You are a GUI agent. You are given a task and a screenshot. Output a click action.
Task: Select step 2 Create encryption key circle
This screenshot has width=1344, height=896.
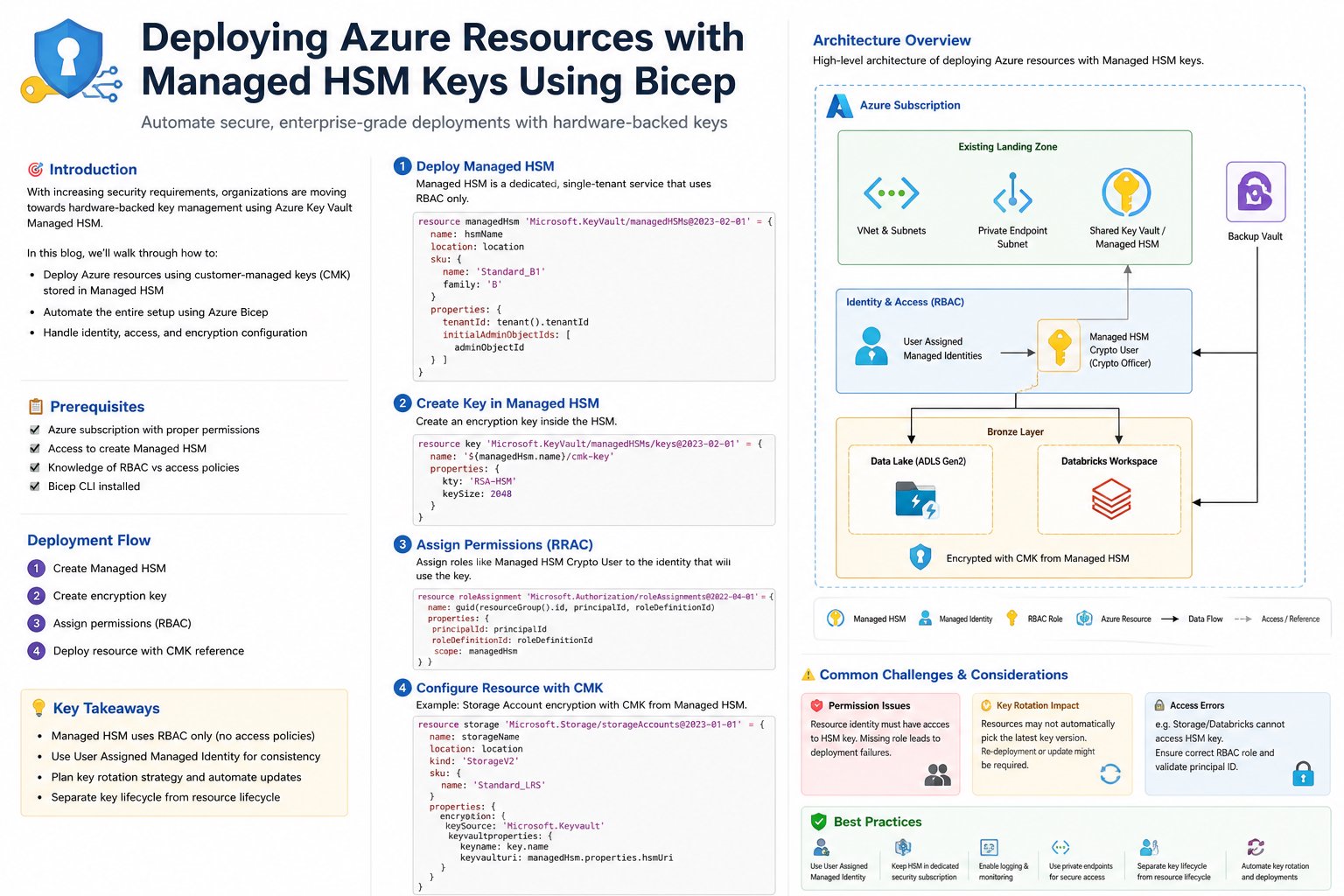(x=36, y=596)
